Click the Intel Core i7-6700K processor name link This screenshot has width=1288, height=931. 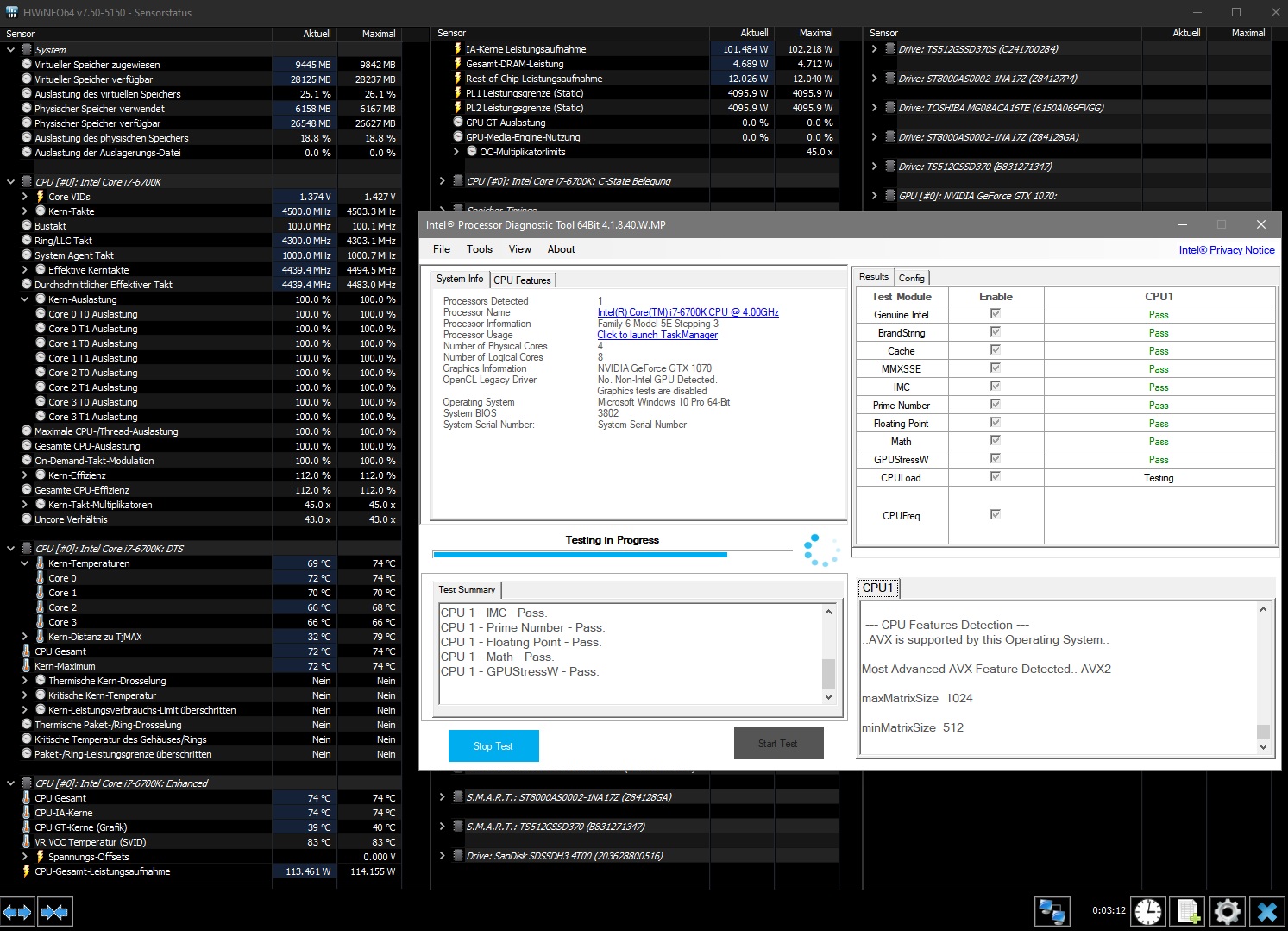(x=688, y=312)
